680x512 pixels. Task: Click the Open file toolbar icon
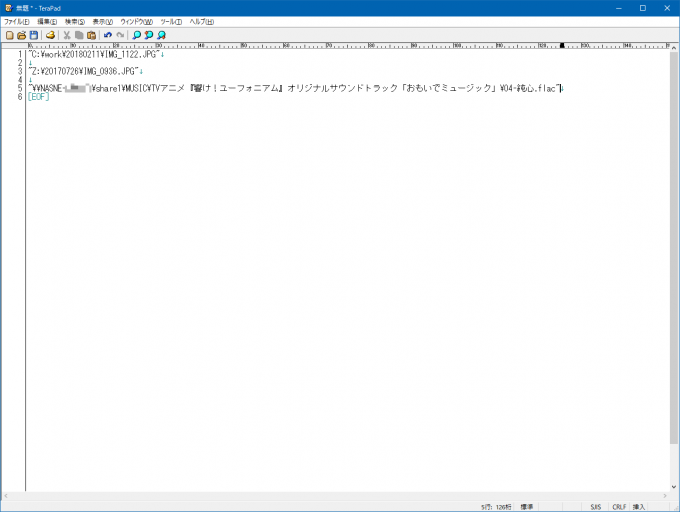[x=22, y=35]
